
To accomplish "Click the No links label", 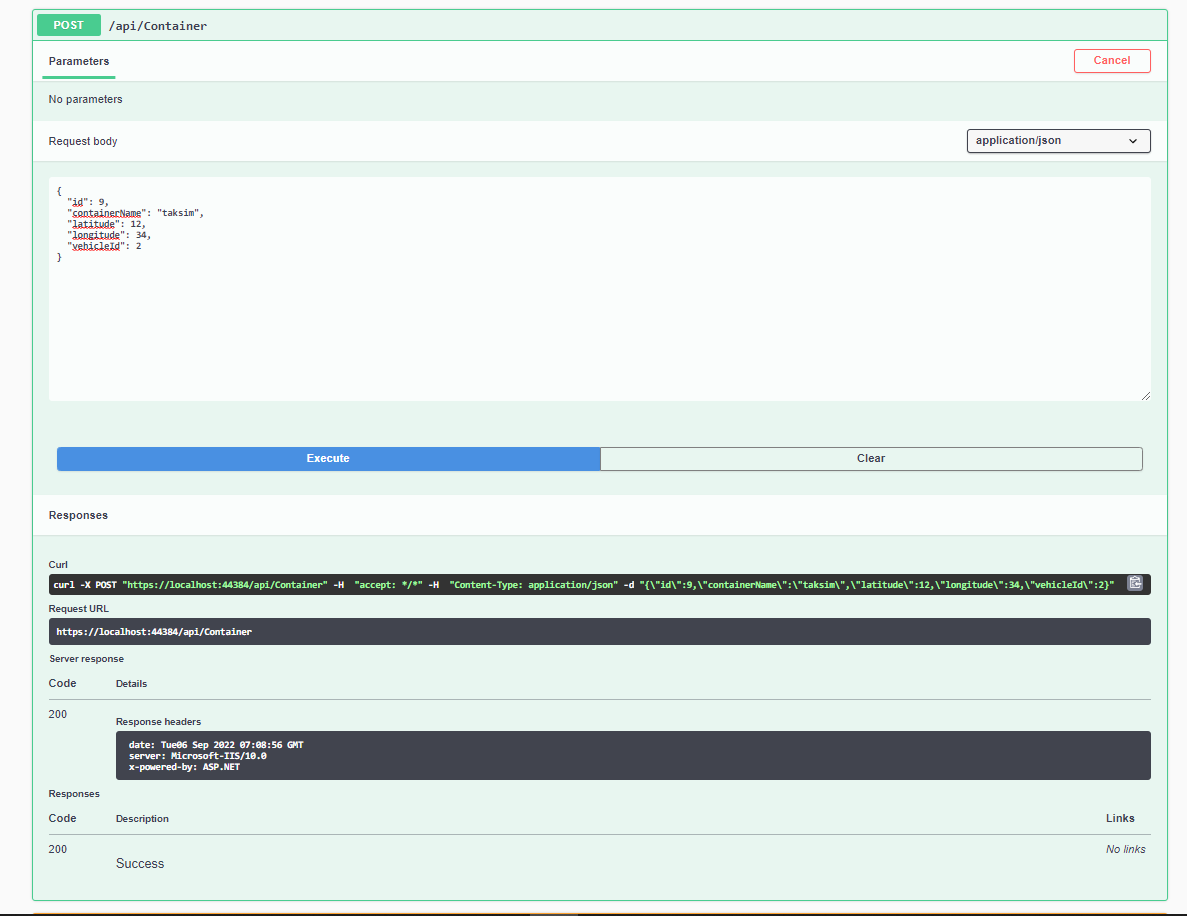I will tap(1125, 848).
